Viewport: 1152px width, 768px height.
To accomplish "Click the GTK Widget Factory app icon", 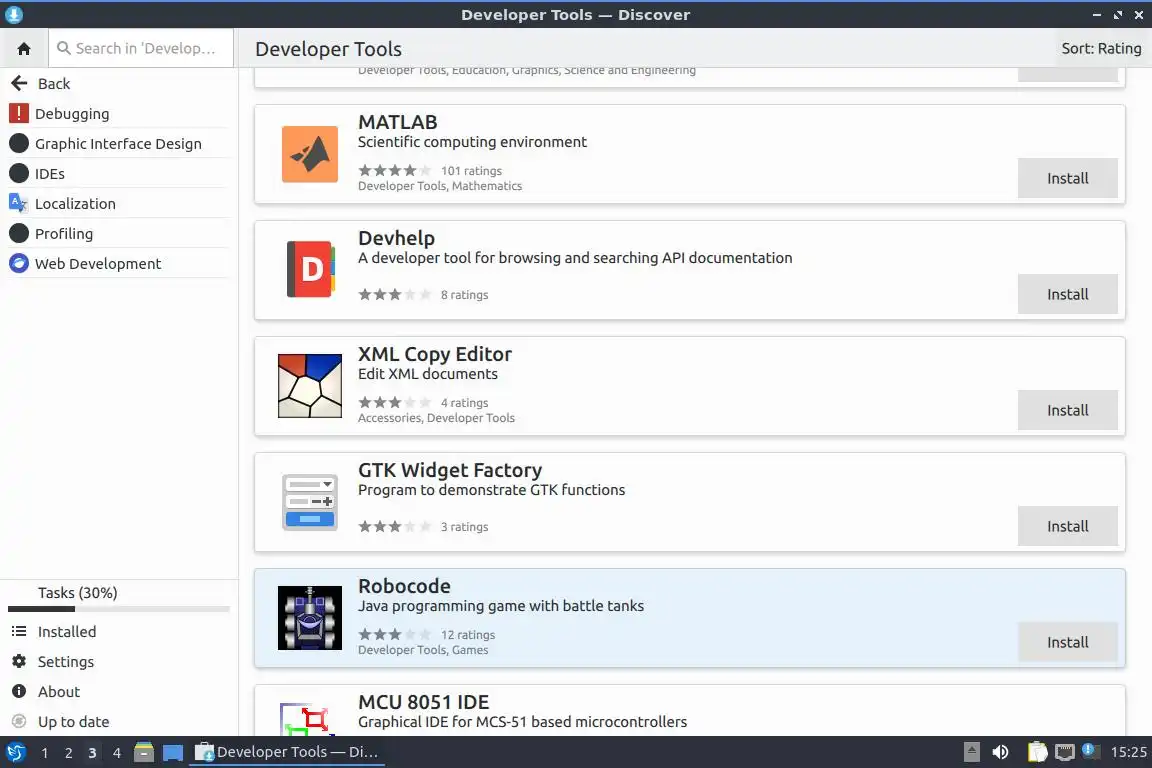I will (310, 502).
